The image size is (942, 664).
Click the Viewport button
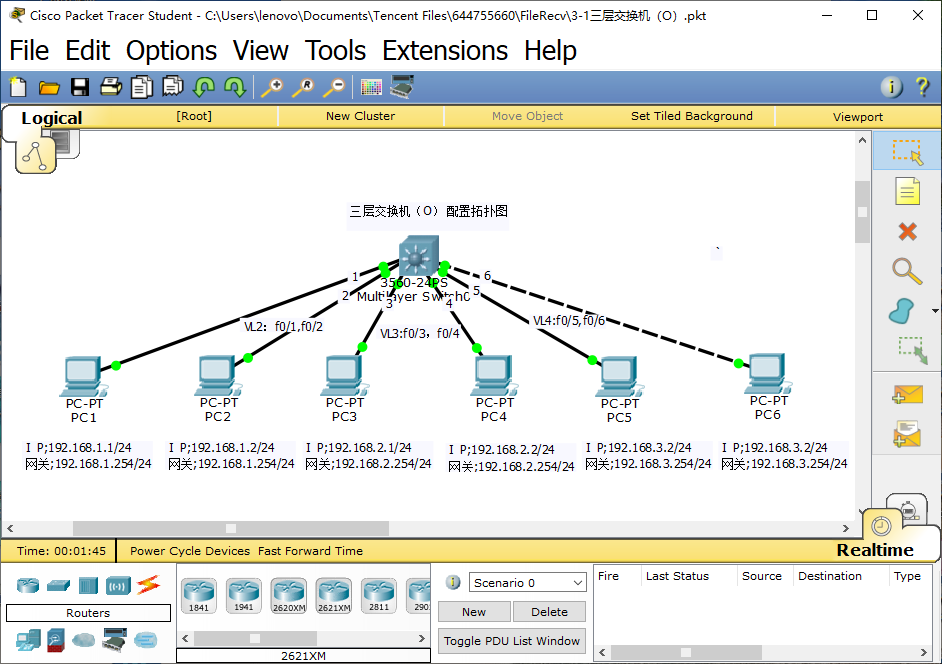pyautogui.click(x=858, y=117)
